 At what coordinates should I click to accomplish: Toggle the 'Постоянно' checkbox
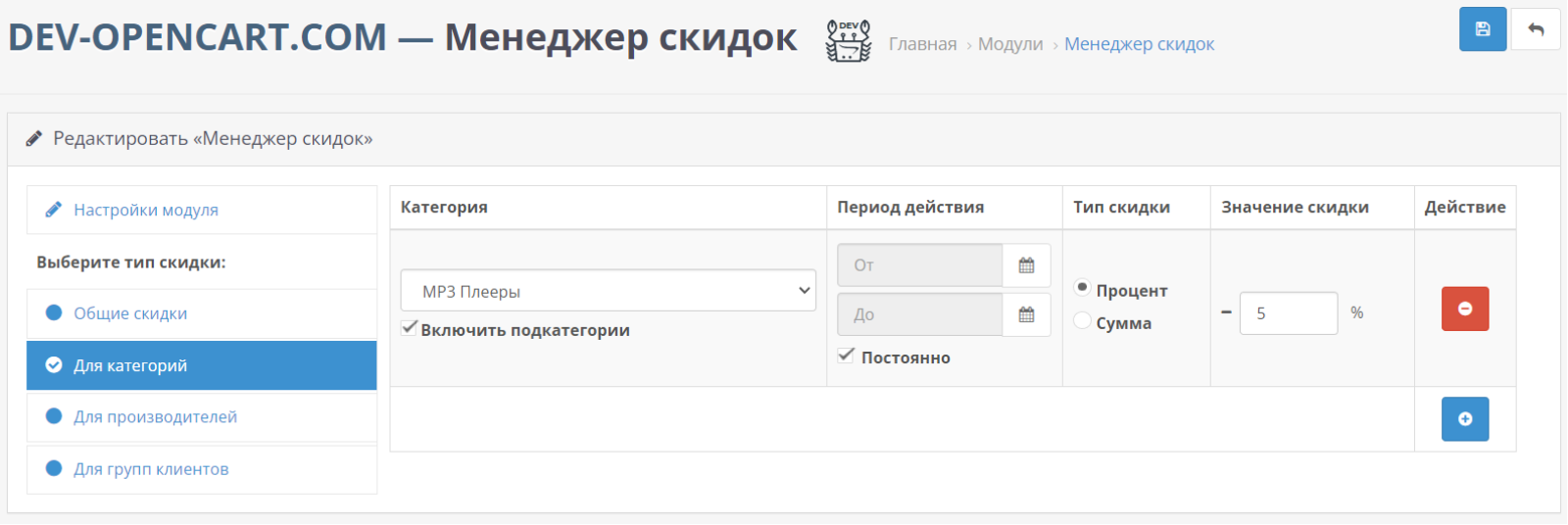click(x=847, y=356)
